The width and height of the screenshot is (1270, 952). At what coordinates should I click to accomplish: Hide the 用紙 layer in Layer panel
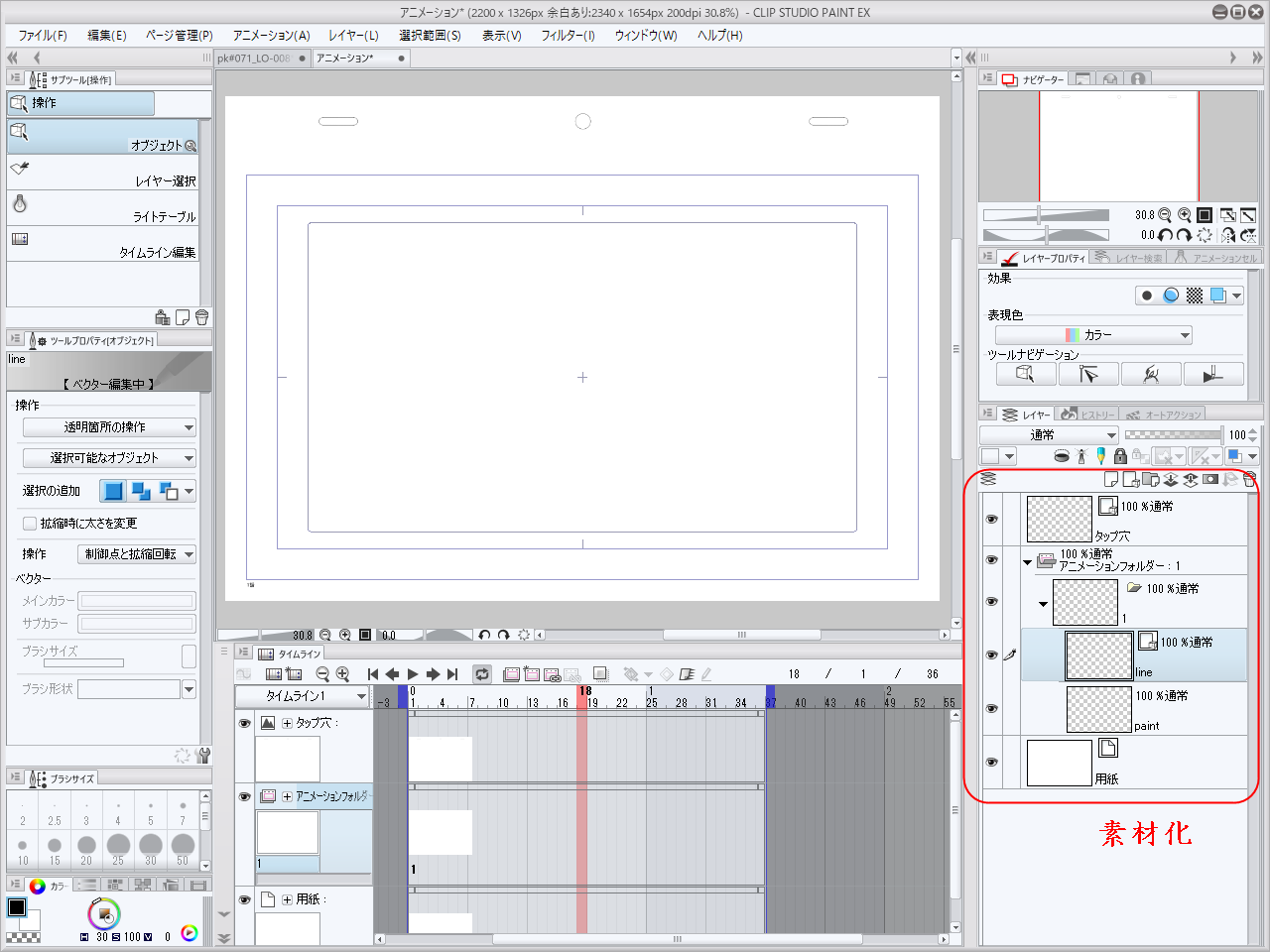click(x=991, y=762)
